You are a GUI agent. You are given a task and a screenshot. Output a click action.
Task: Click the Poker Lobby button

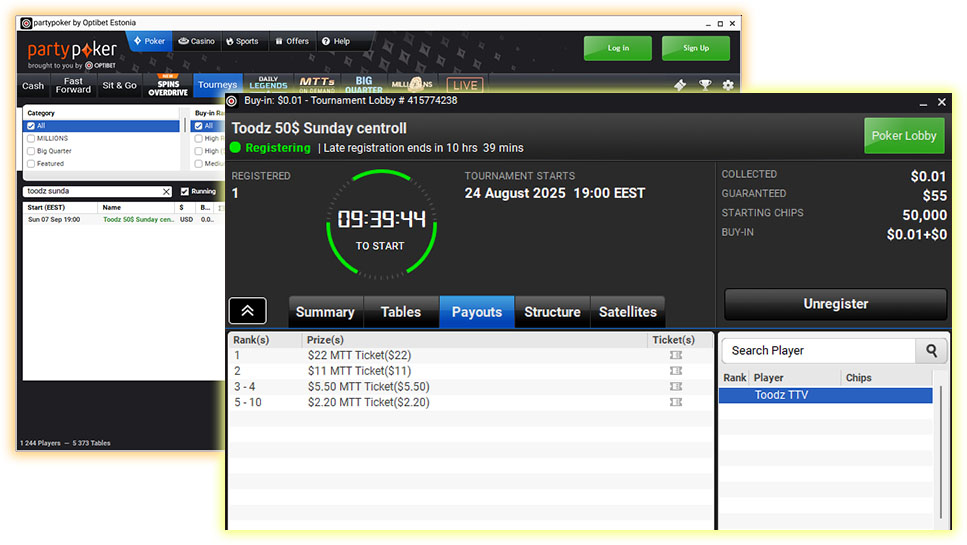pos(903,136)
